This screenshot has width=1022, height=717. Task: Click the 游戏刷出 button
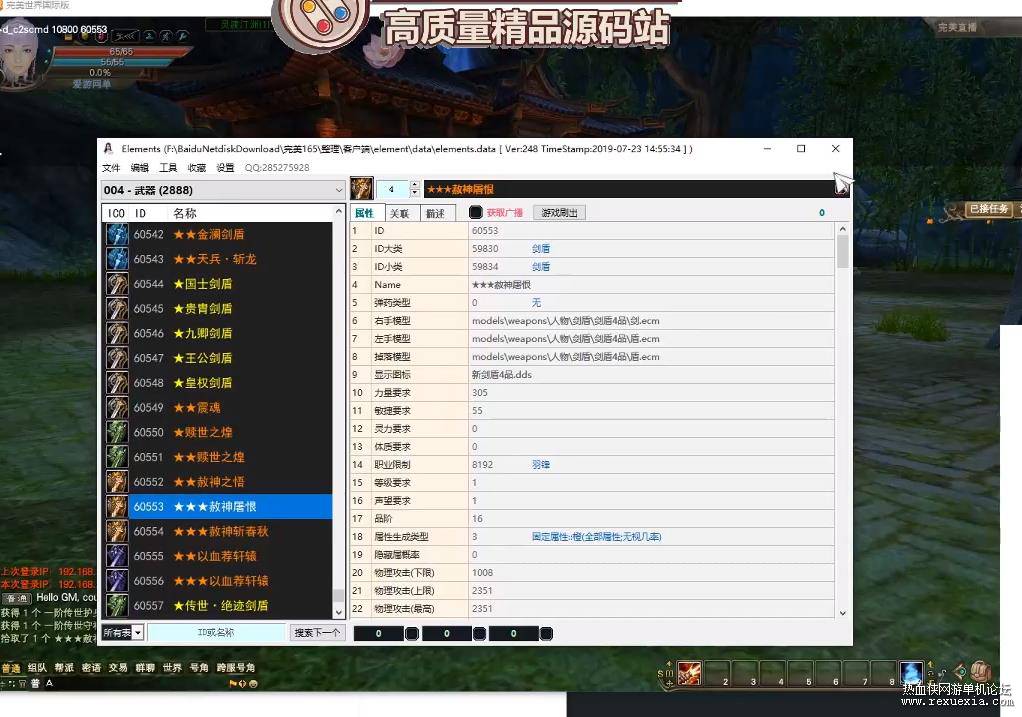pyautogui.click(x=559, y=213)
